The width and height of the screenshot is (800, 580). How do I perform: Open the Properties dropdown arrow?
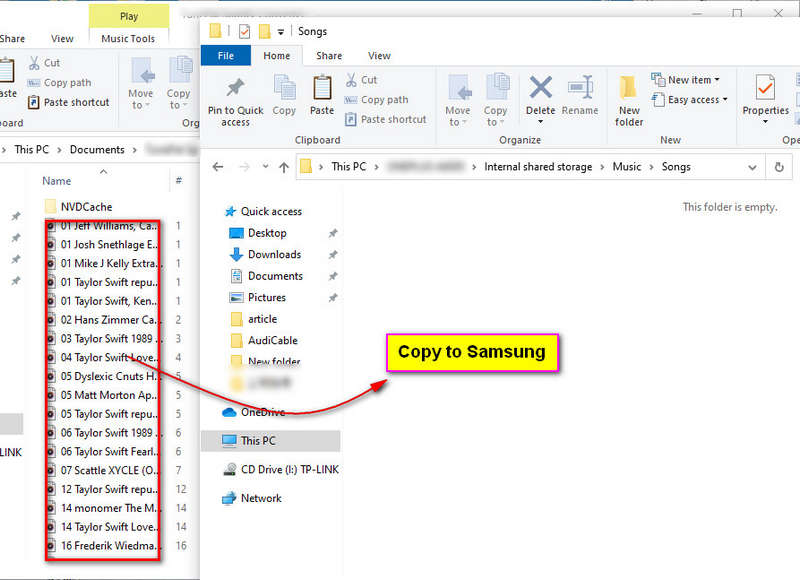click(765, 122)
